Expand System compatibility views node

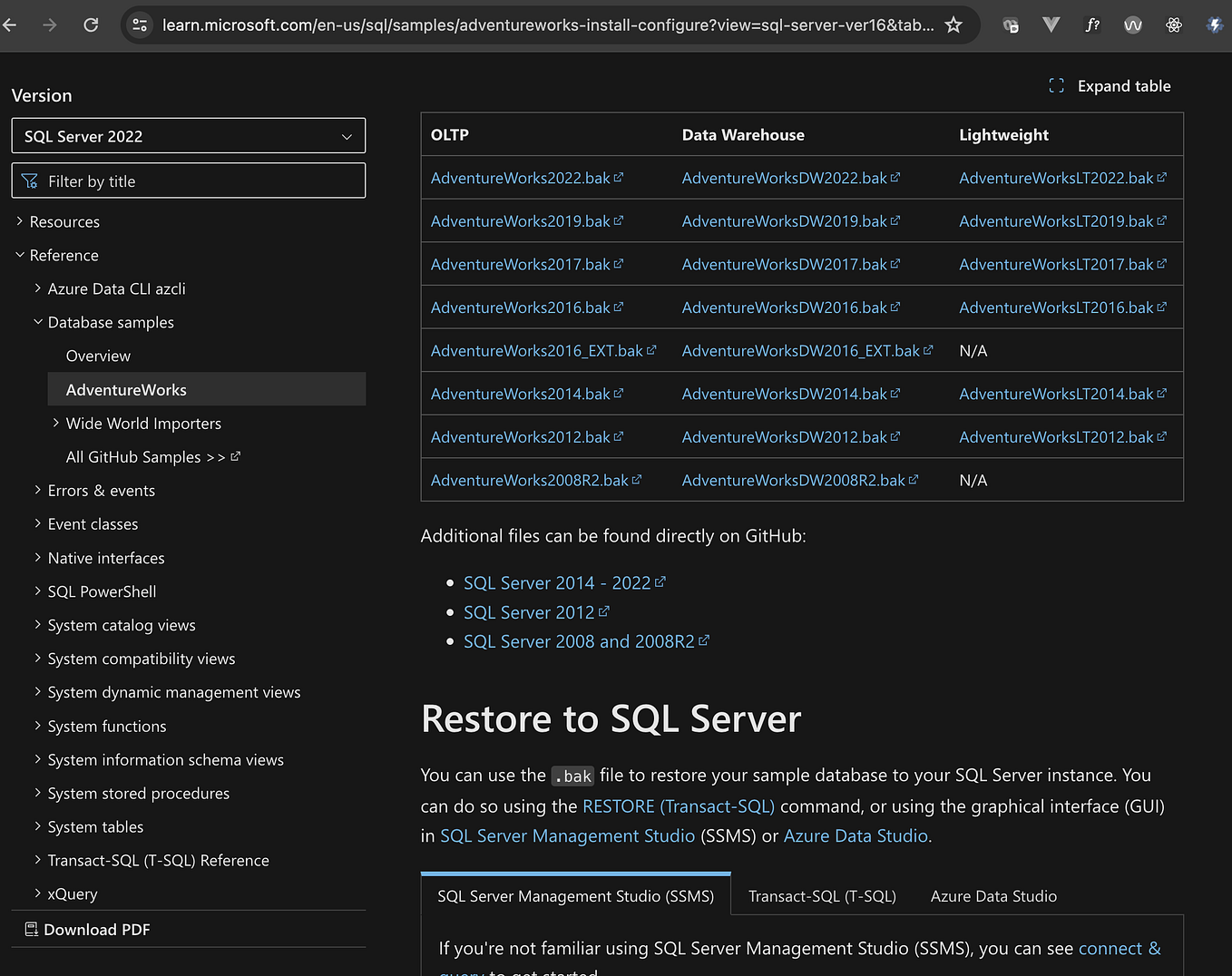(38, 659)
